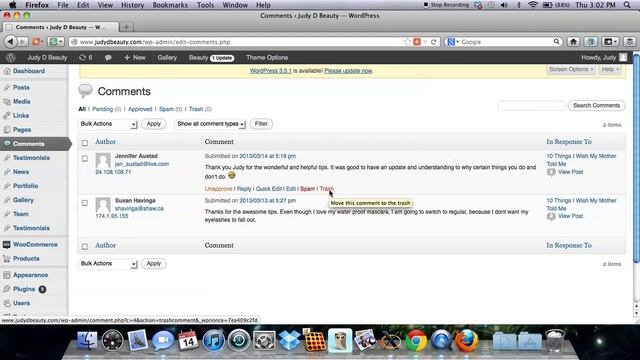
Task: Open Finder from the dock
Action: [x=87, y=340]
